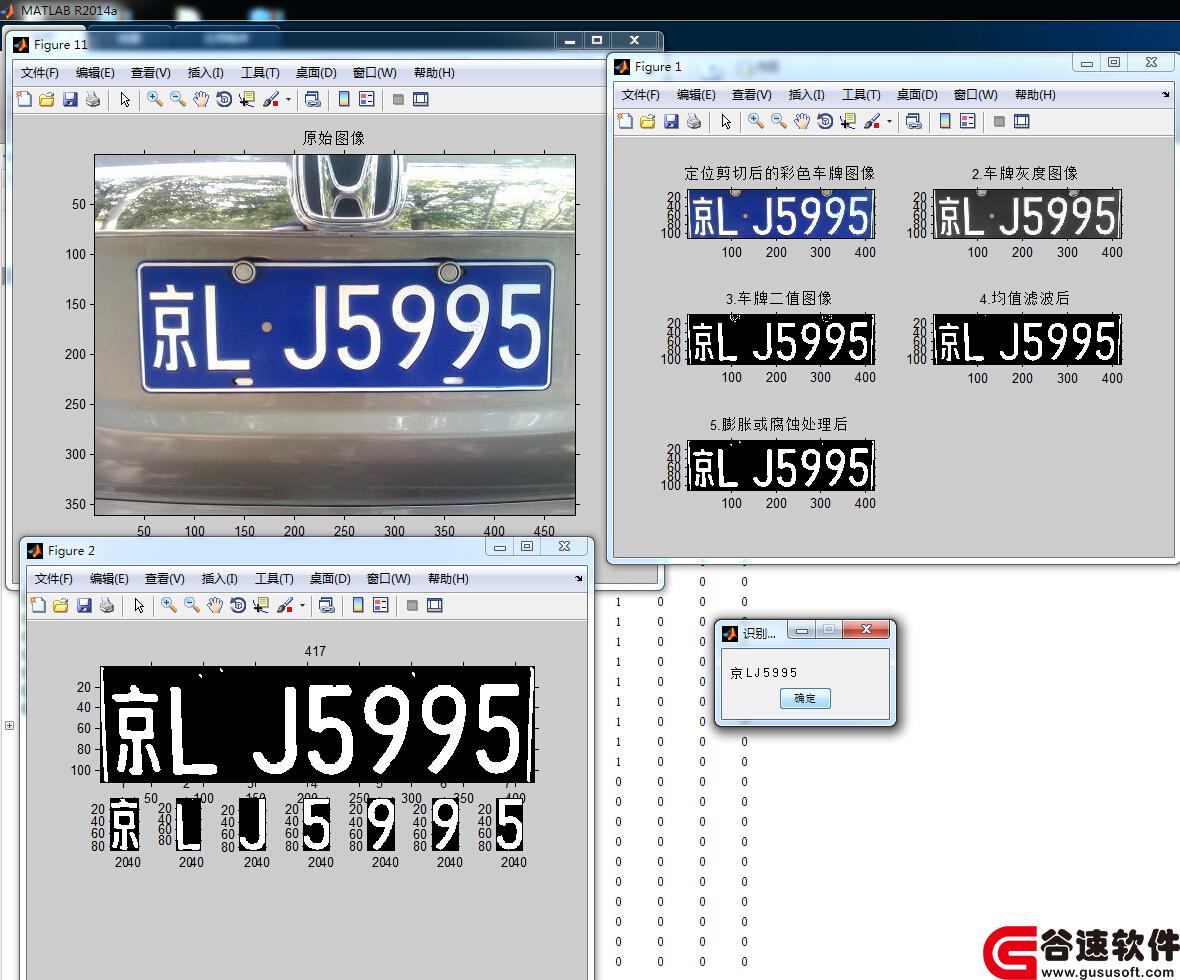Click segmented J character image in Figure 2

point(253,824)
